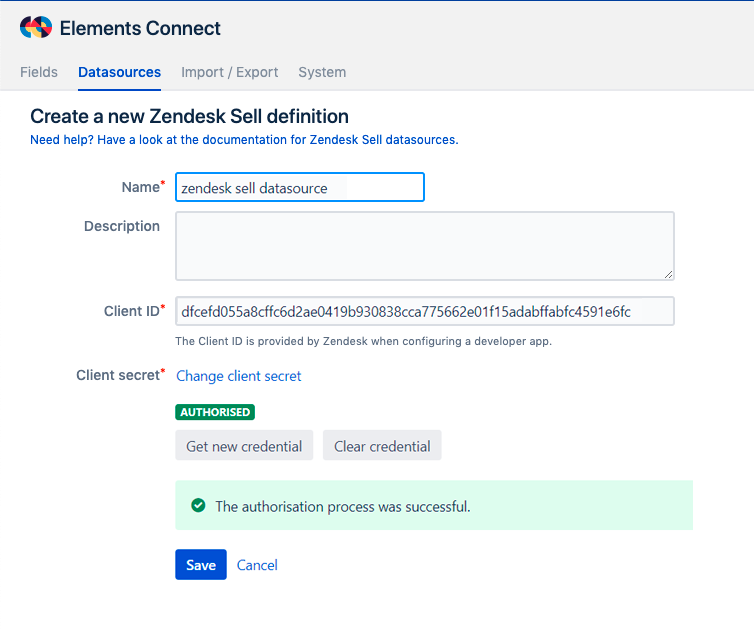
Task: Cancel creating the datasource definition
Action: (x=257, y=565)
